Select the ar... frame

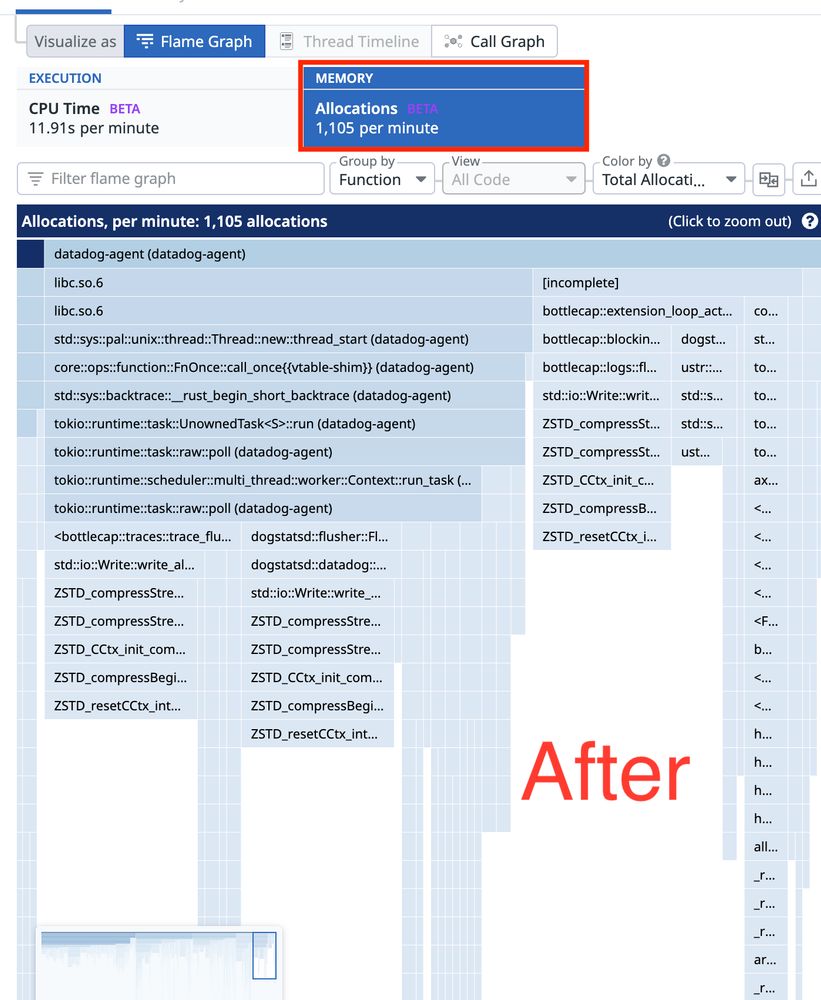pyautogui.click(x=766, y=960)
